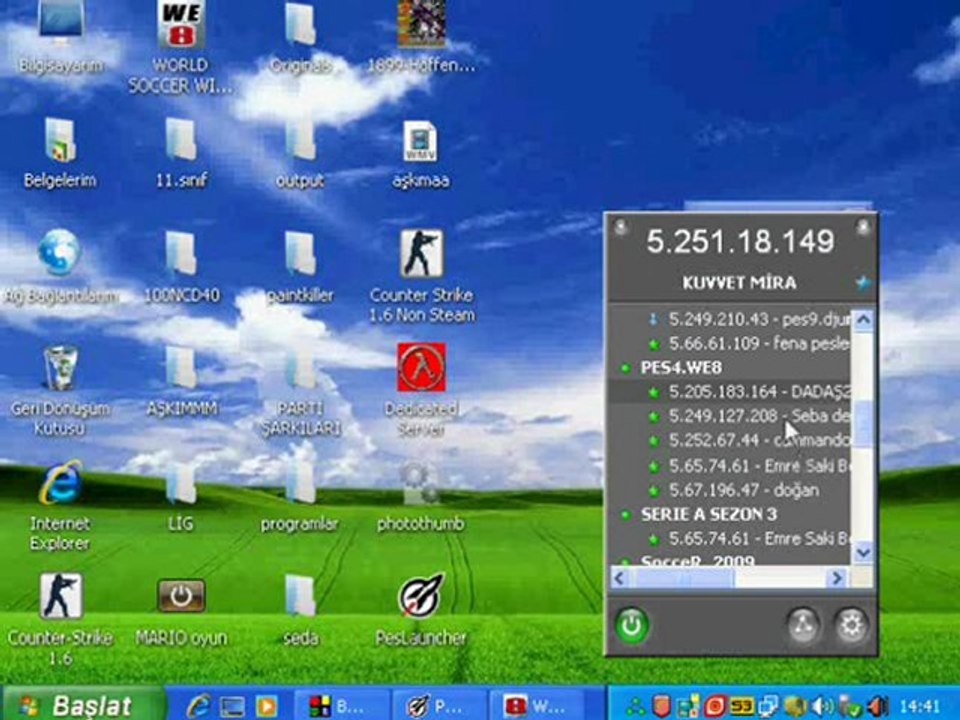Select the aşkmaa WMV video file
Viewport: 960px width, 720px height.
pos(421,153)
